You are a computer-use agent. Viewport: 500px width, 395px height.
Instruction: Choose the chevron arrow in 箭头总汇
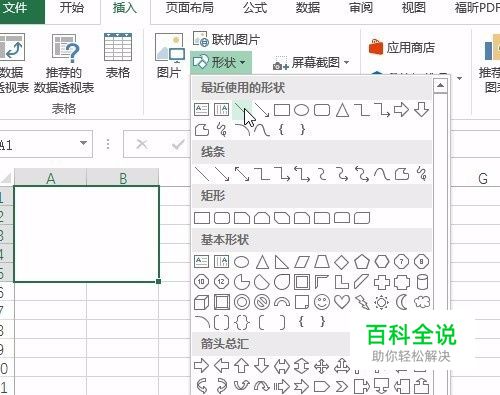pos(342,387)
